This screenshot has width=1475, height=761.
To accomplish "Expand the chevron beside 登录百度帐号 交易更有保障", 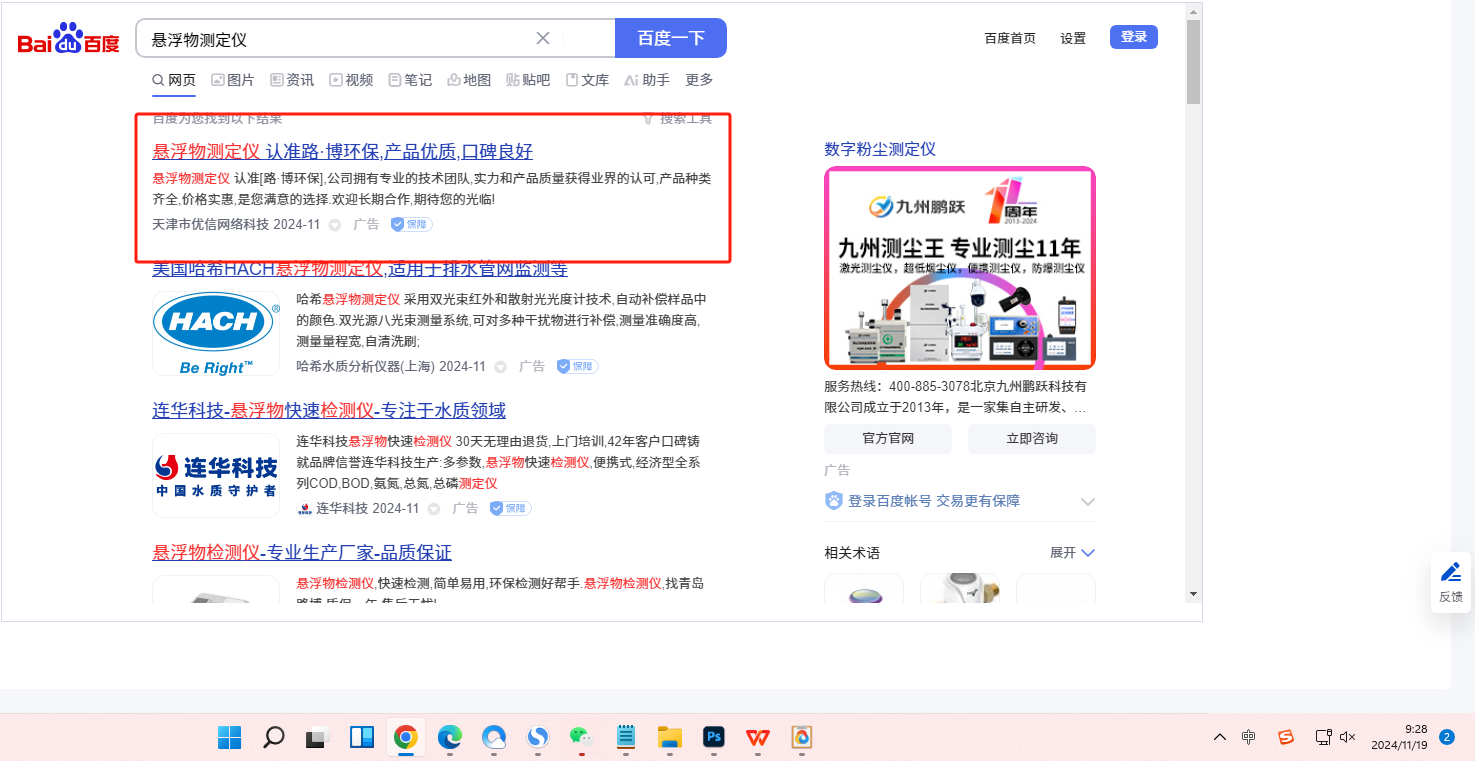I will (1088, 501).
